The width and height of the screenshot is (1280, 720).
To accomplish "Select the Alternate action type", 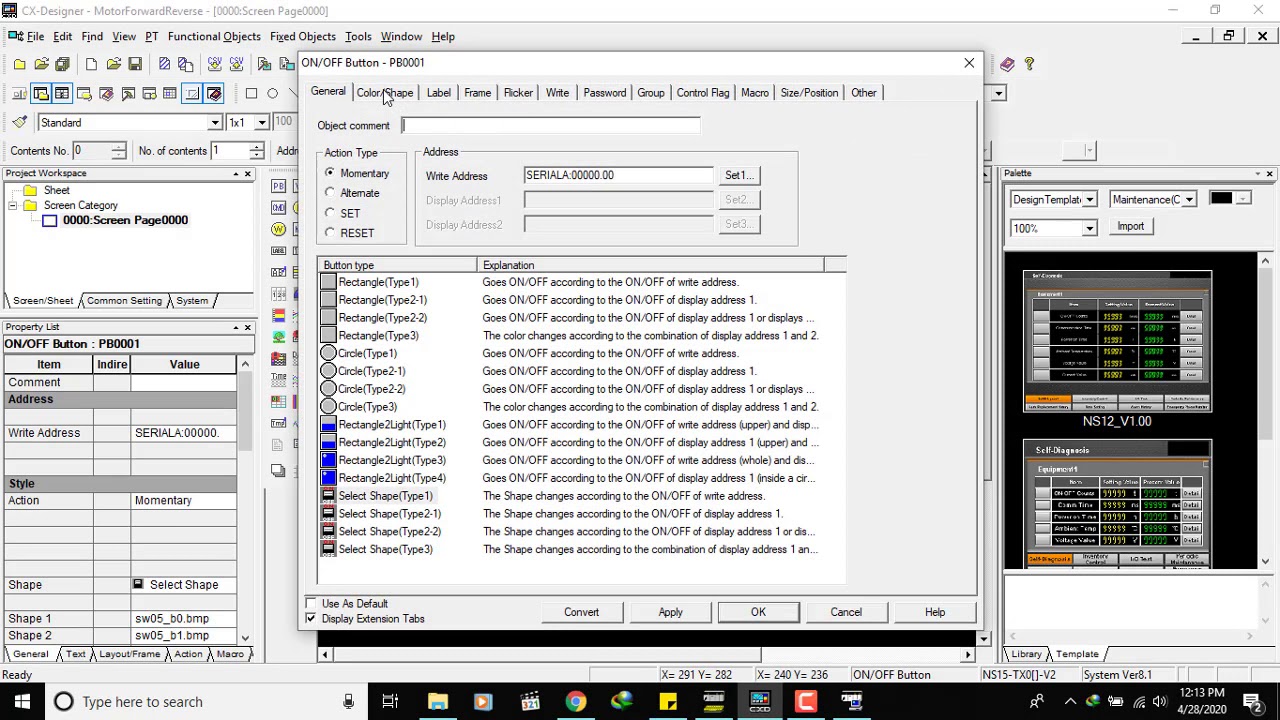I will pyautogui.click(x=330, y=193).
